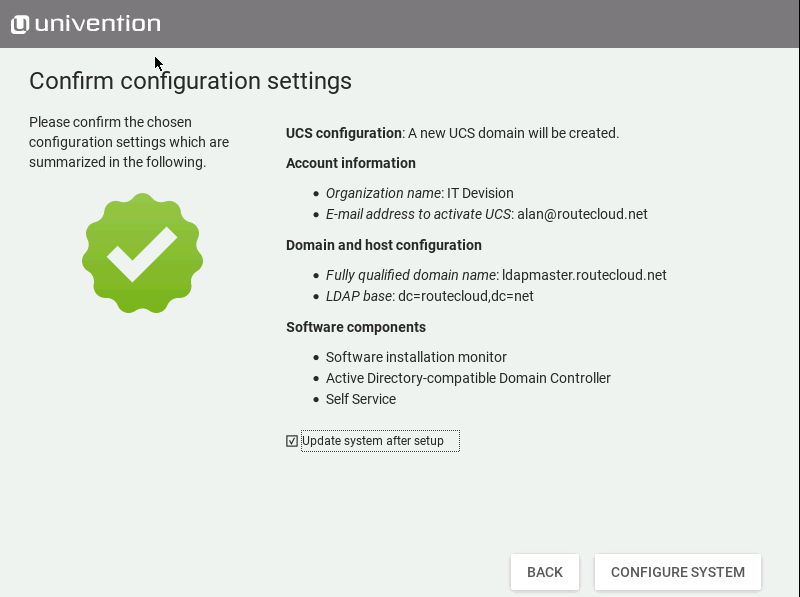Screen dimensions: 800x597
Task: Click the LDAP base dc=routecloud,dc=net line
Action: pyautogui.click(x=430, y=296)
